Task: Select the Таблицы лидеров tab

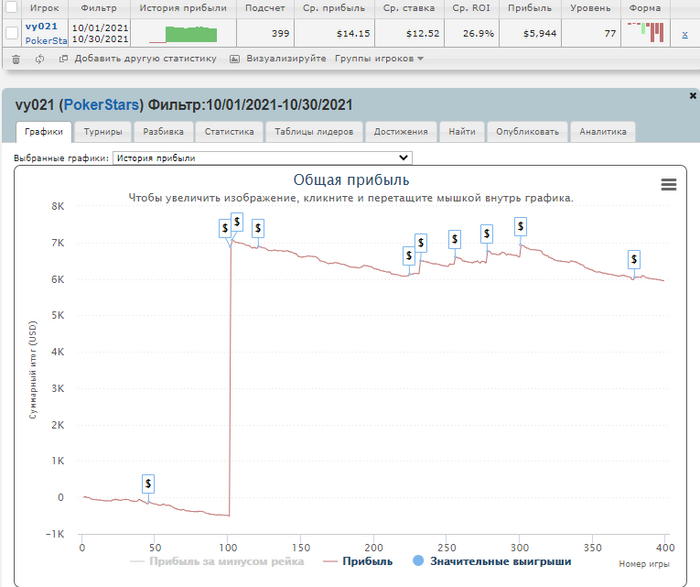Action: 314,132
